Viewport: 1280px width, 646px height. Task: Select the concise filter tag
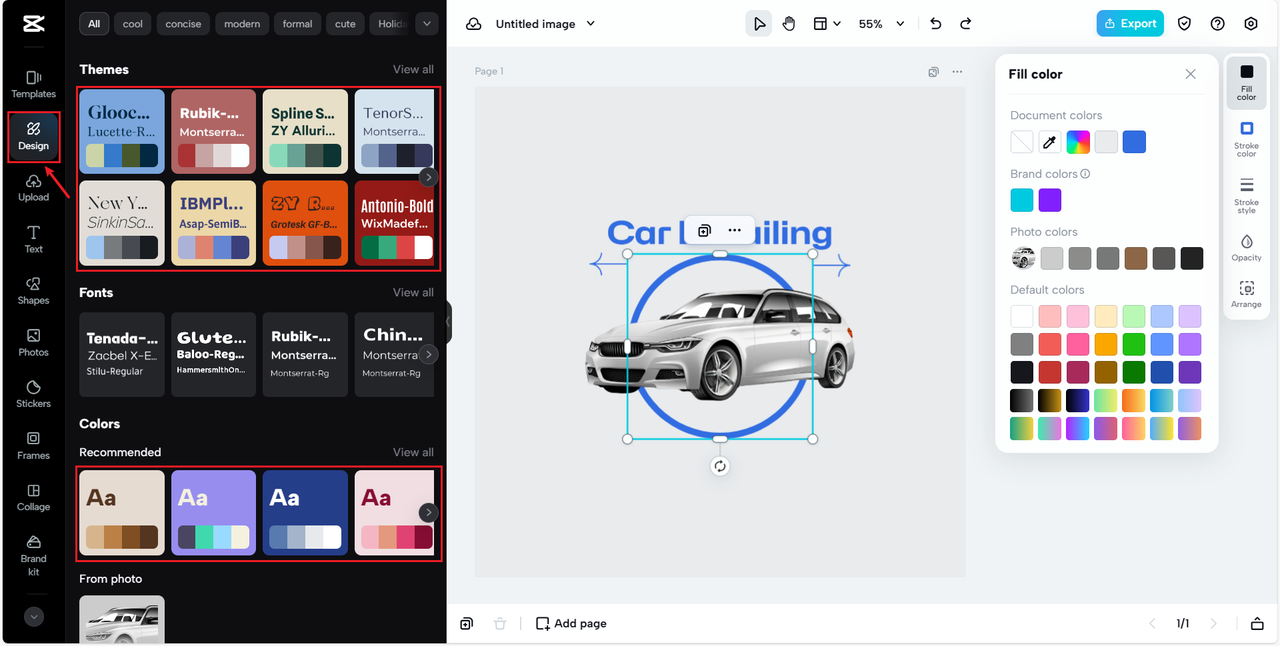183,24
